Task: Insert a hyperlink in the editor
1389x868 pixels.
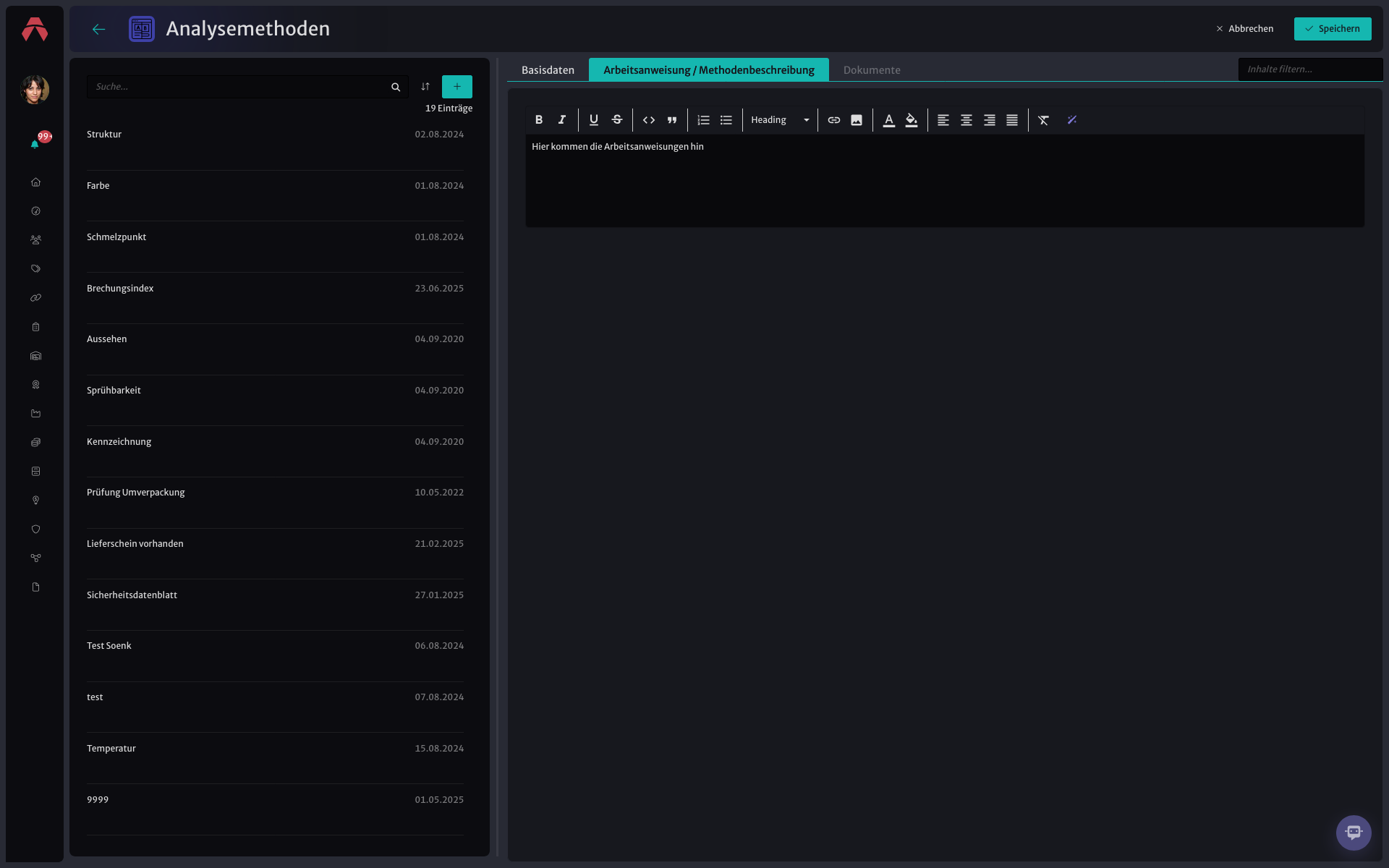Action: (x=834, y=120)
